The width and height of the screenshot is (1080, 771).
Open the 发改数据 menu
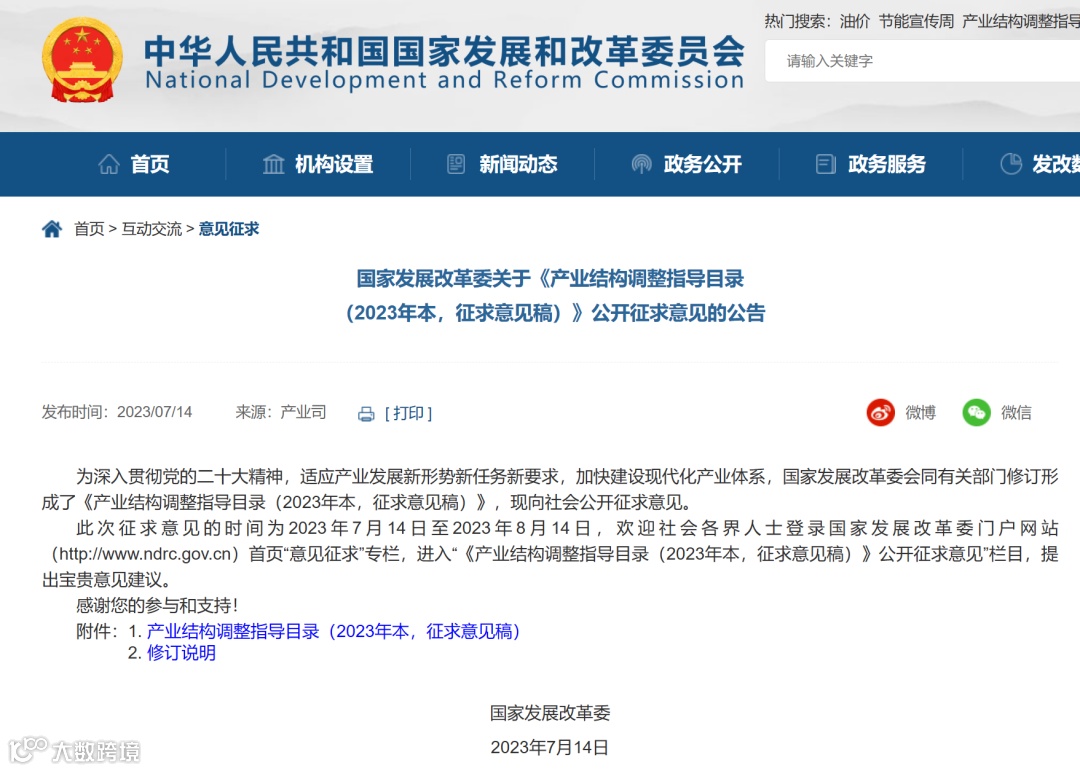[x=1056, y=164]
